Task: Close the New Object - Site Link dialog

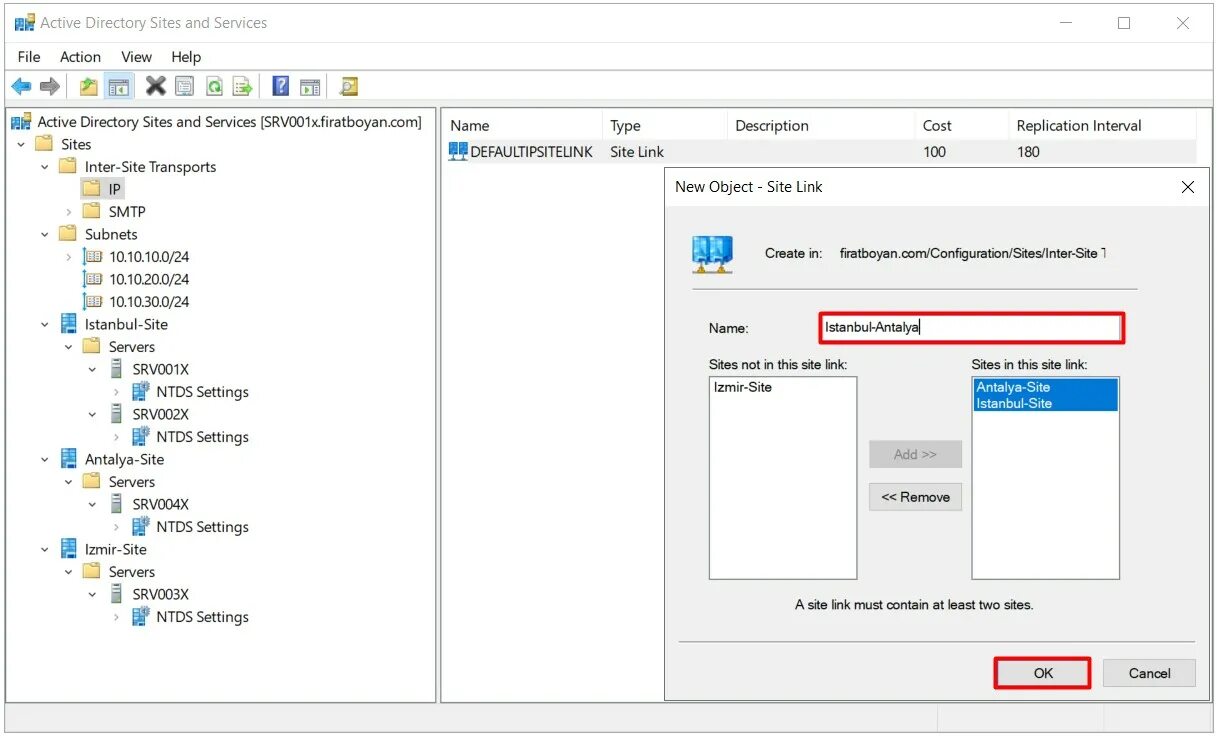Action: [1187, 187]
